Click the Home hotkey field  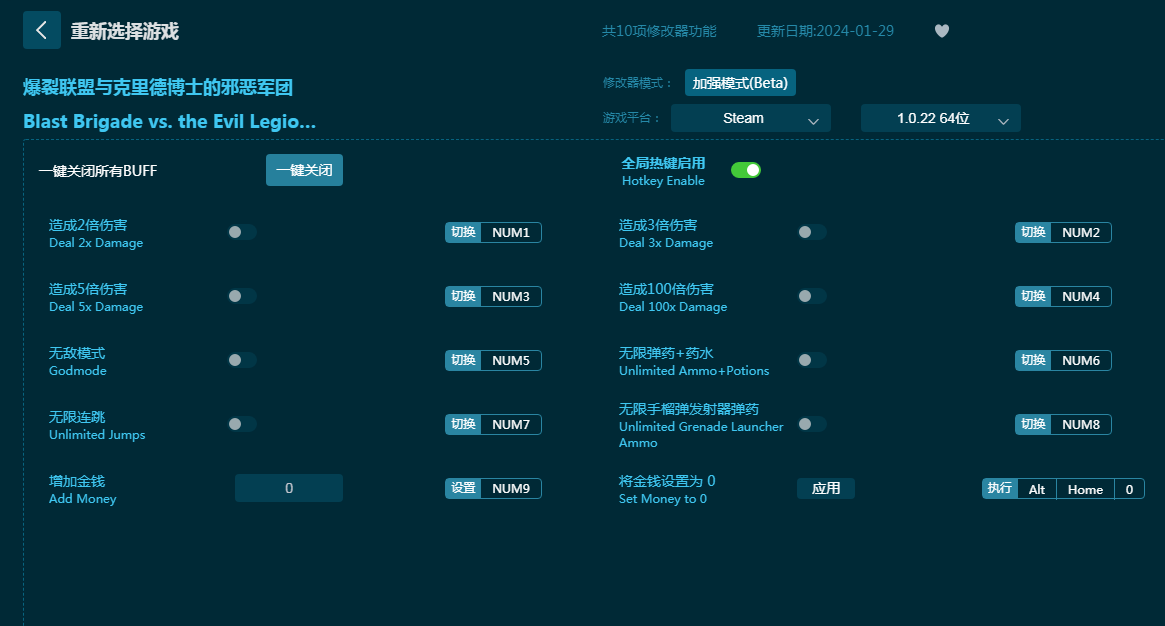pos(1086,489)
